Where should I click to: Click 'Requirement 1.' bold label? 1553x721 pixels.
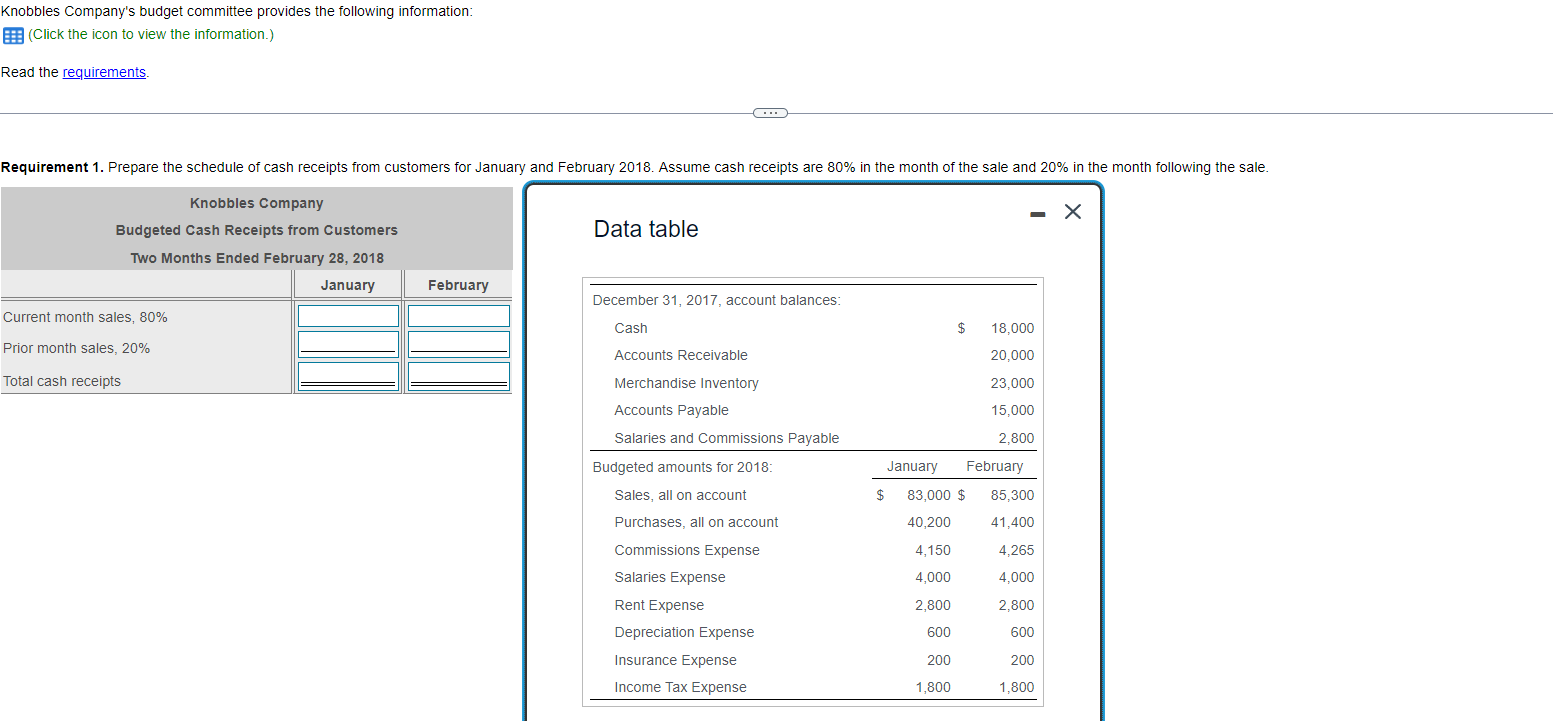[52, 167]
